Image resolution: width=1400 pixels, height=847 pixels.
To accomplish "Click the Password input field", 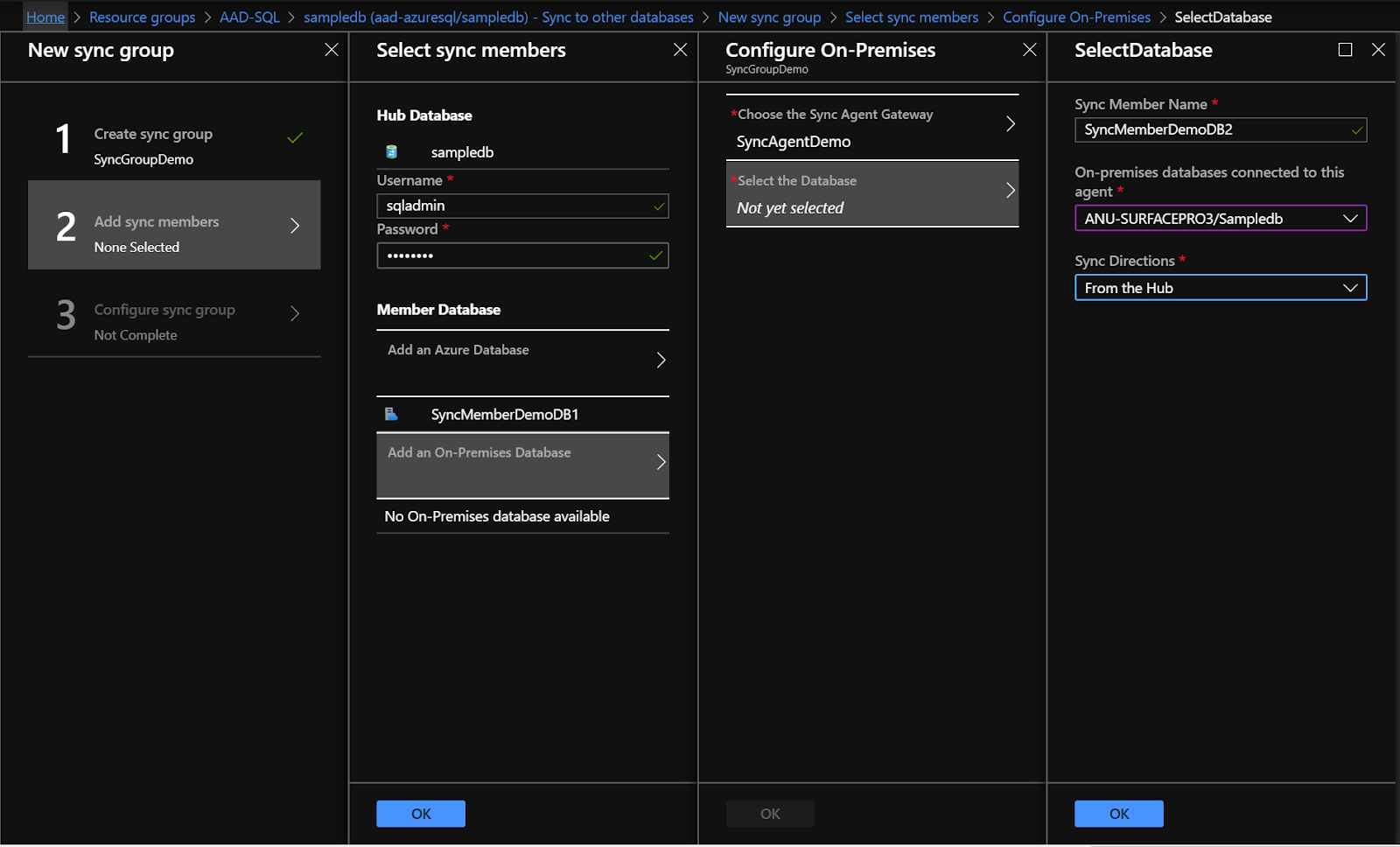I will click(522, 255).
